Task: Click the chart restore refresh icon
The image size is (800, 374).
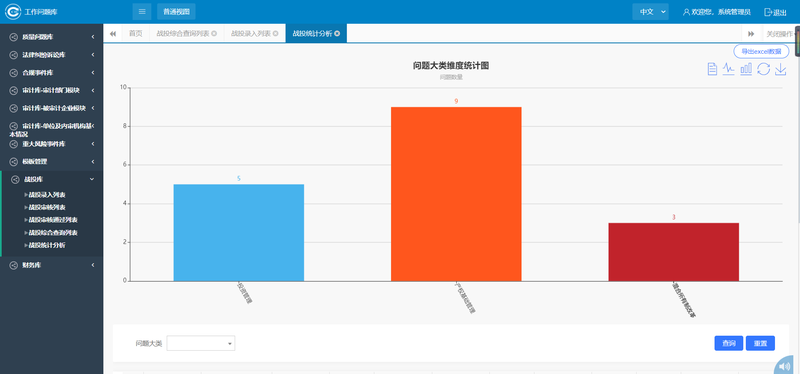Action: pyautogui.click(x=763, y=69)
